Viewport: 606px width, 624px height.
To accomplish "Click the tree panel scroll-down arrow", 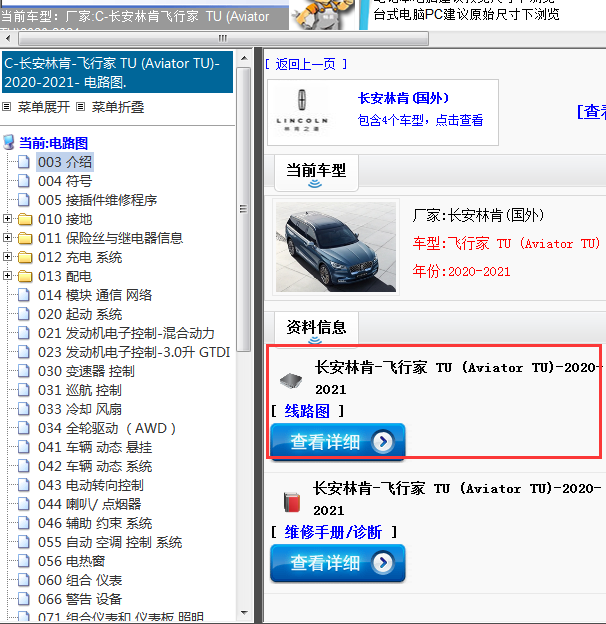I will pos(244,613).
